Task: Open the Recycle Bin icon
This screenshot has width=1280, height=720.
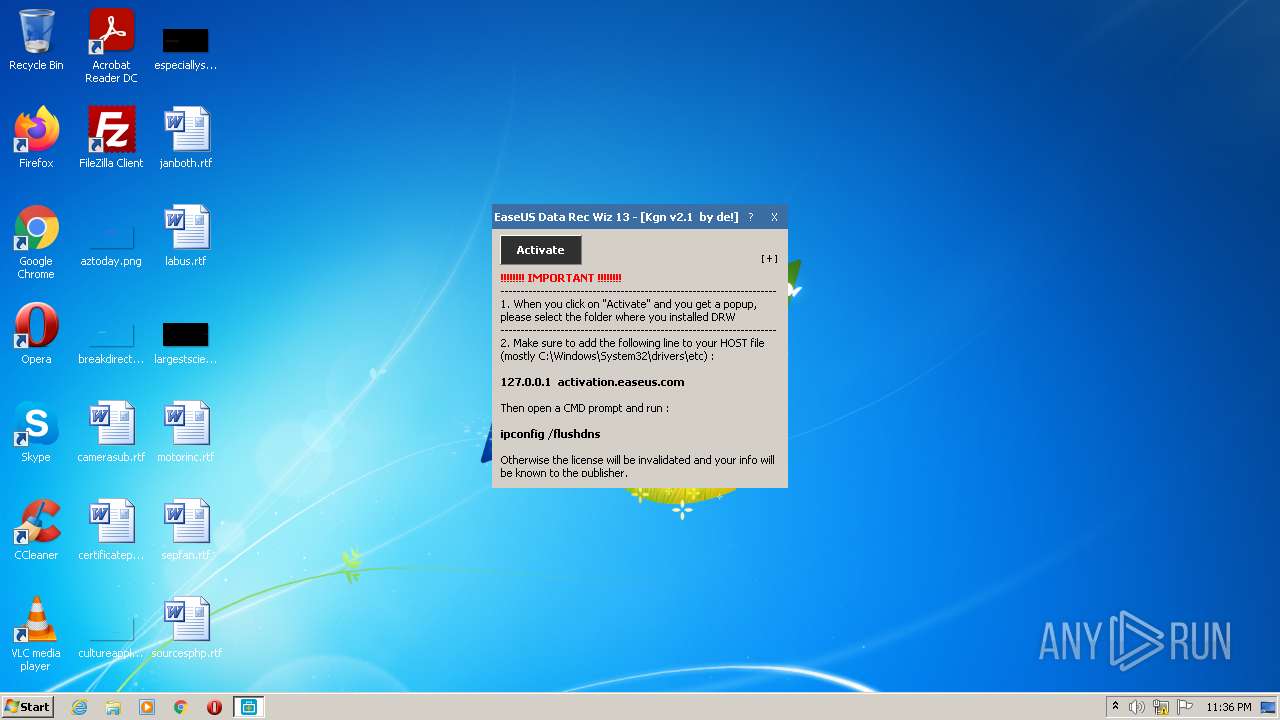Action: point(36,40)
